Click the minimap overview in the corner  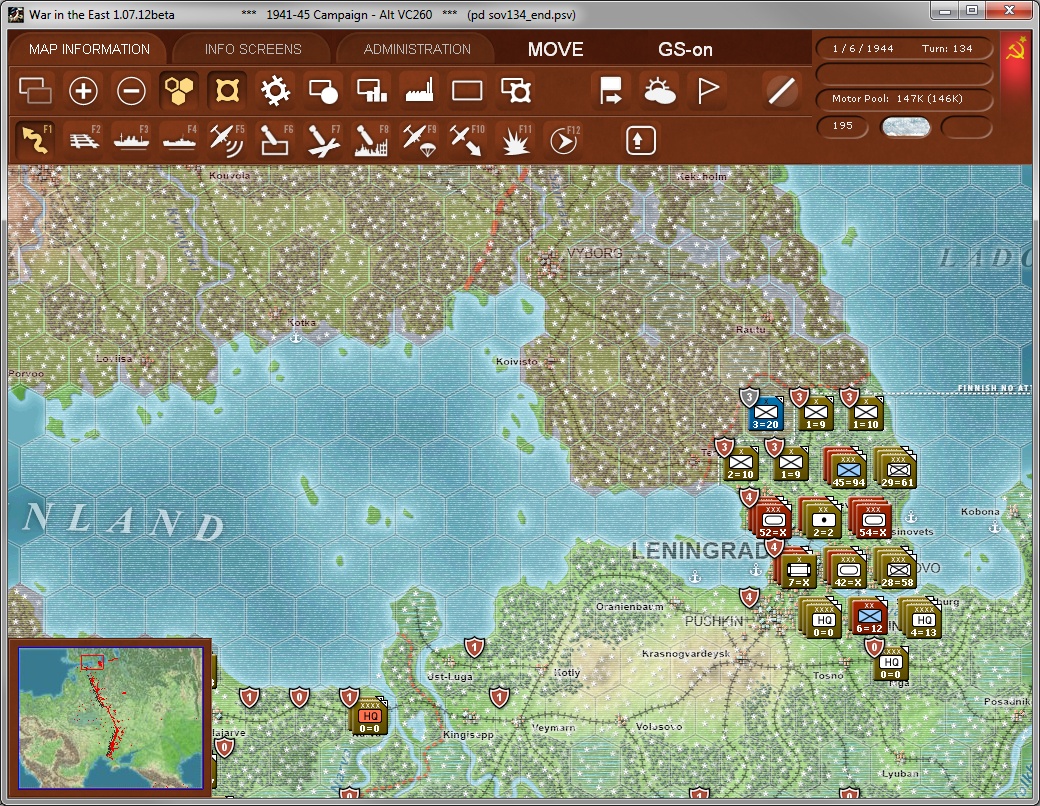click(110, 717)
